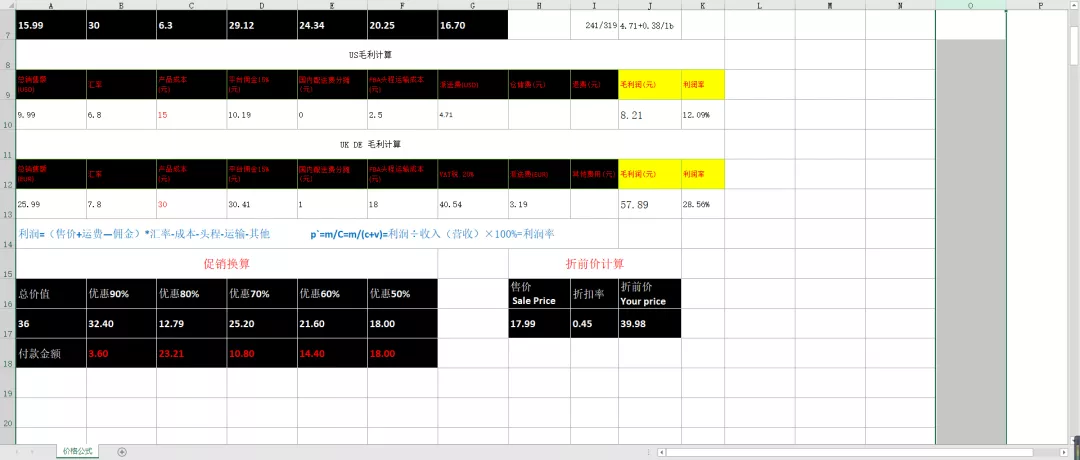Select the profit rate cell 28.56%
This screenshot has height=460, width=1080.
[703, 204]
